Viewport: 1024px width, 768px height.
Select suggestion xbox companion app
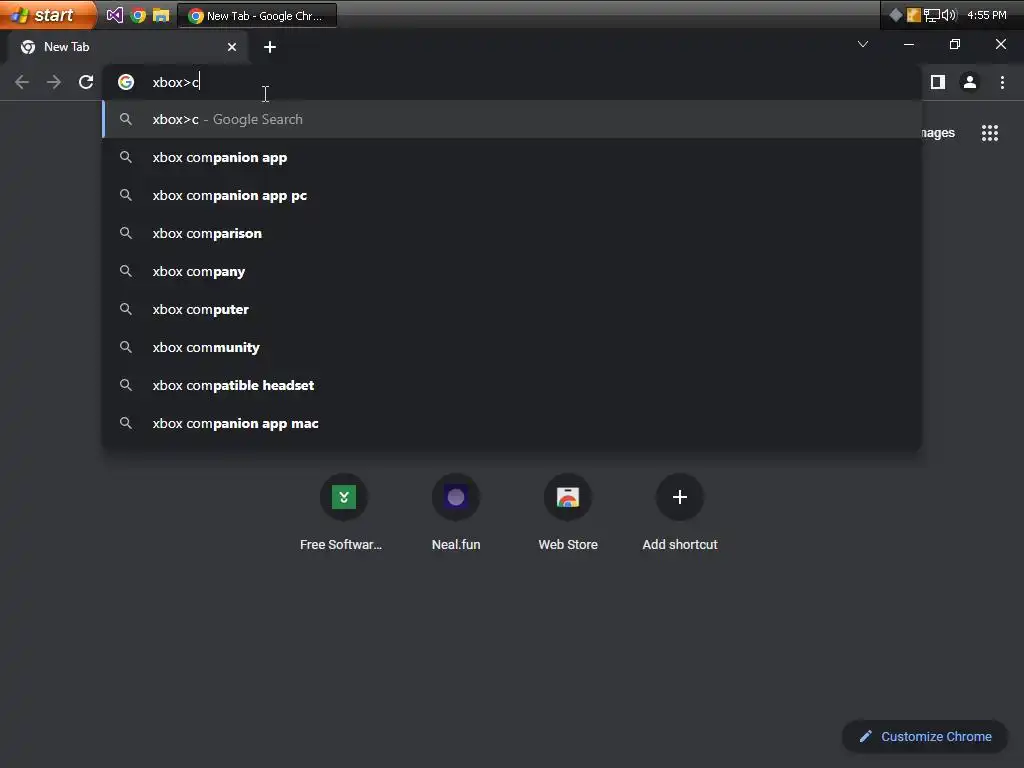click(x=512, y=157)
